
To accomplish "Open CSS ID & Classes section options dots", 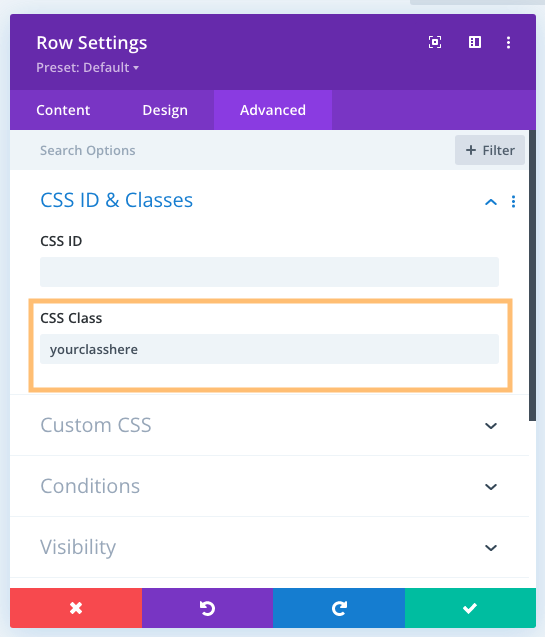I will coord(513,202).
